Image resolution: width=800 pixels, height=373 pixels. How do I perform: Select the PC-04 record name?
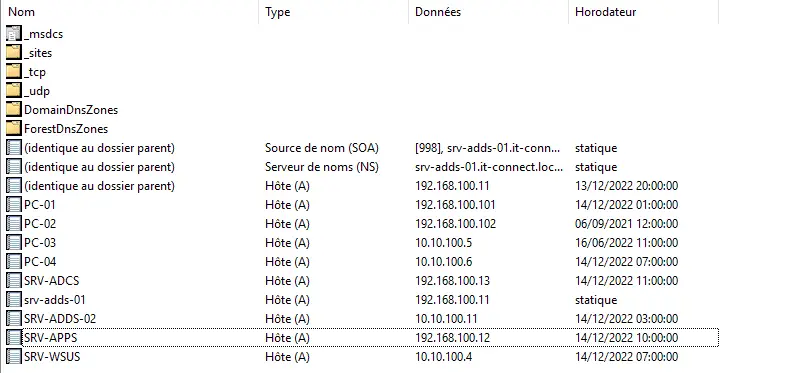click(40, 262)
